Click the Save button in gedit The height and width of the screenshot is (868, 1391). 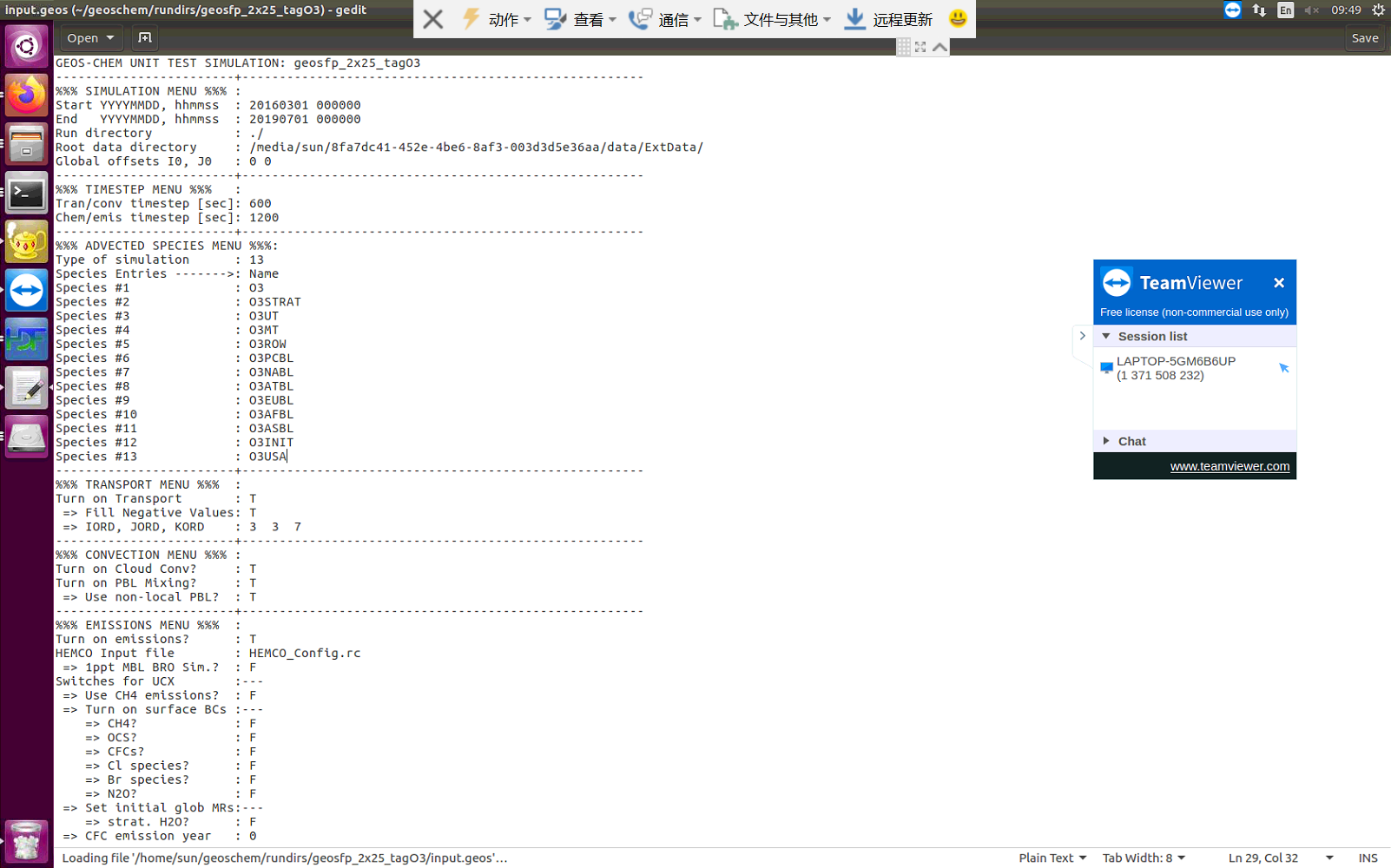pyautogui.click(x=1365, y=37)
